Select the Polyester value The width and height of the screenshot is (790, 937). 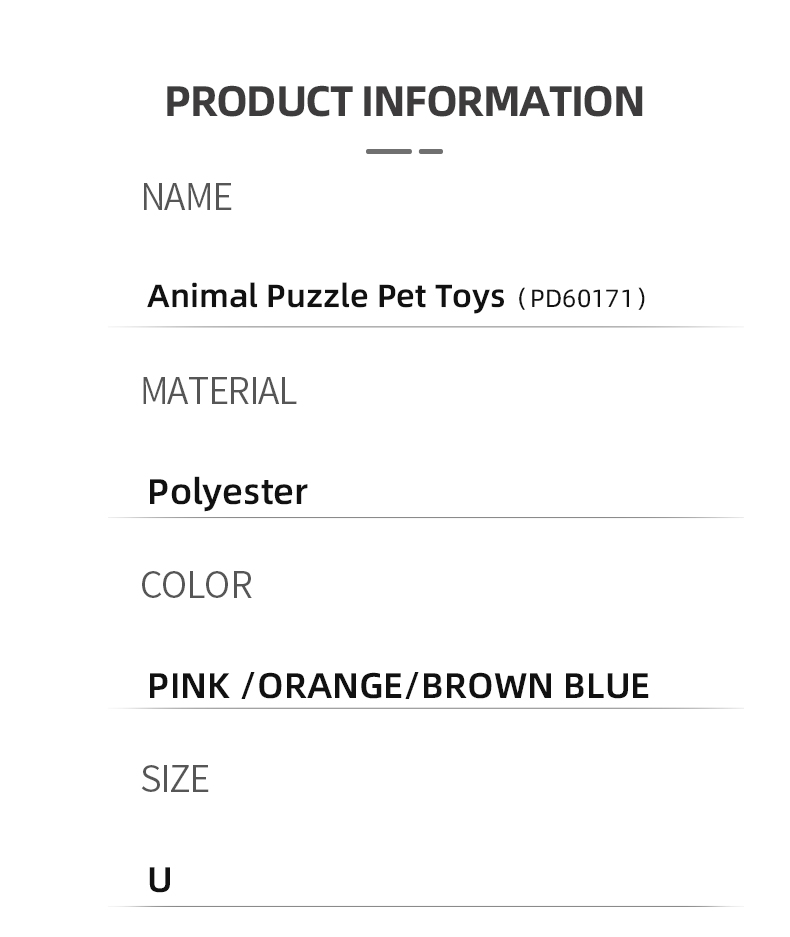point(228,492)
